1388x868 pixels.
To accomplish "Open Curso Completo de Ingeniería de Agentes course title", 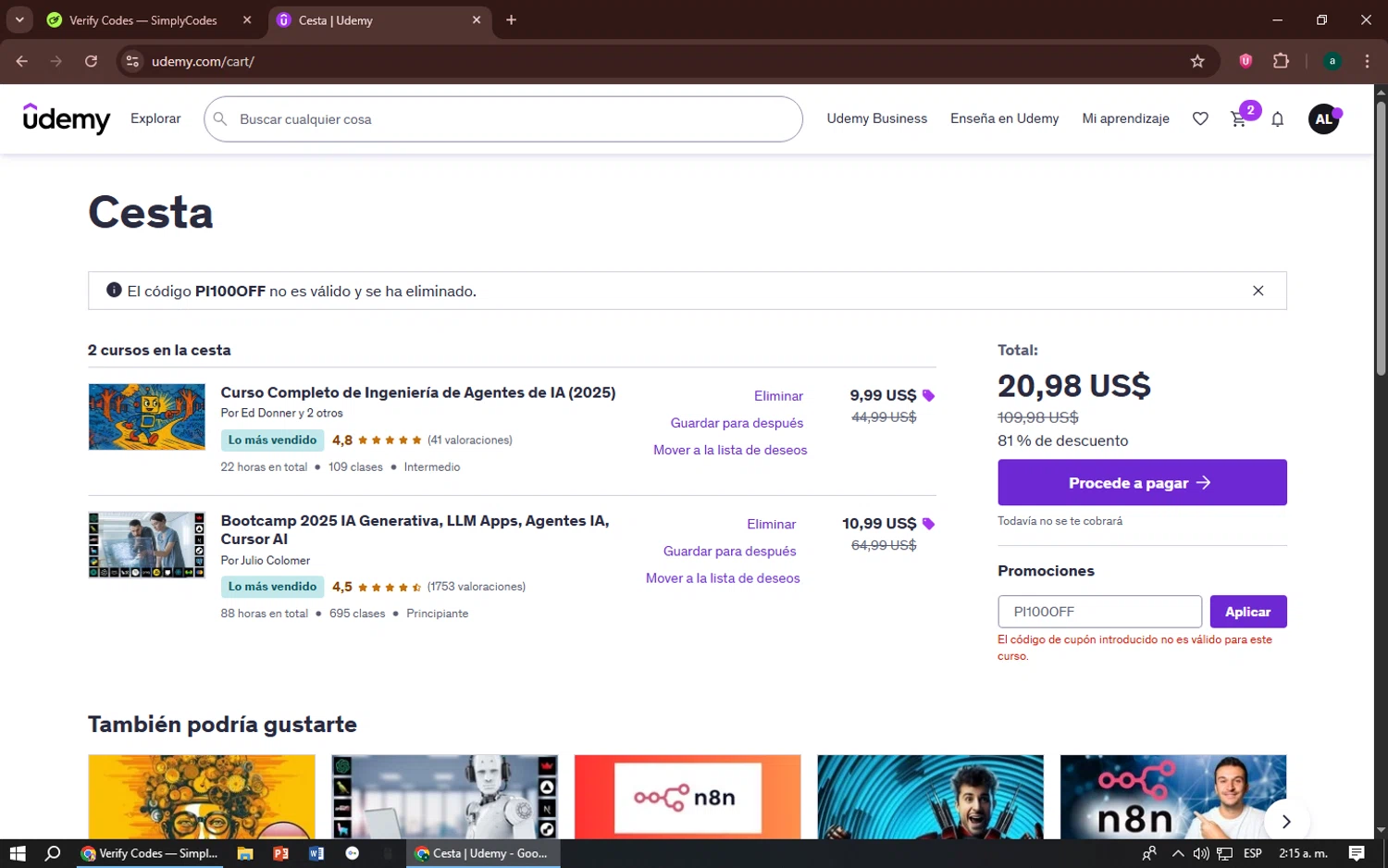I will click(418, 392).
